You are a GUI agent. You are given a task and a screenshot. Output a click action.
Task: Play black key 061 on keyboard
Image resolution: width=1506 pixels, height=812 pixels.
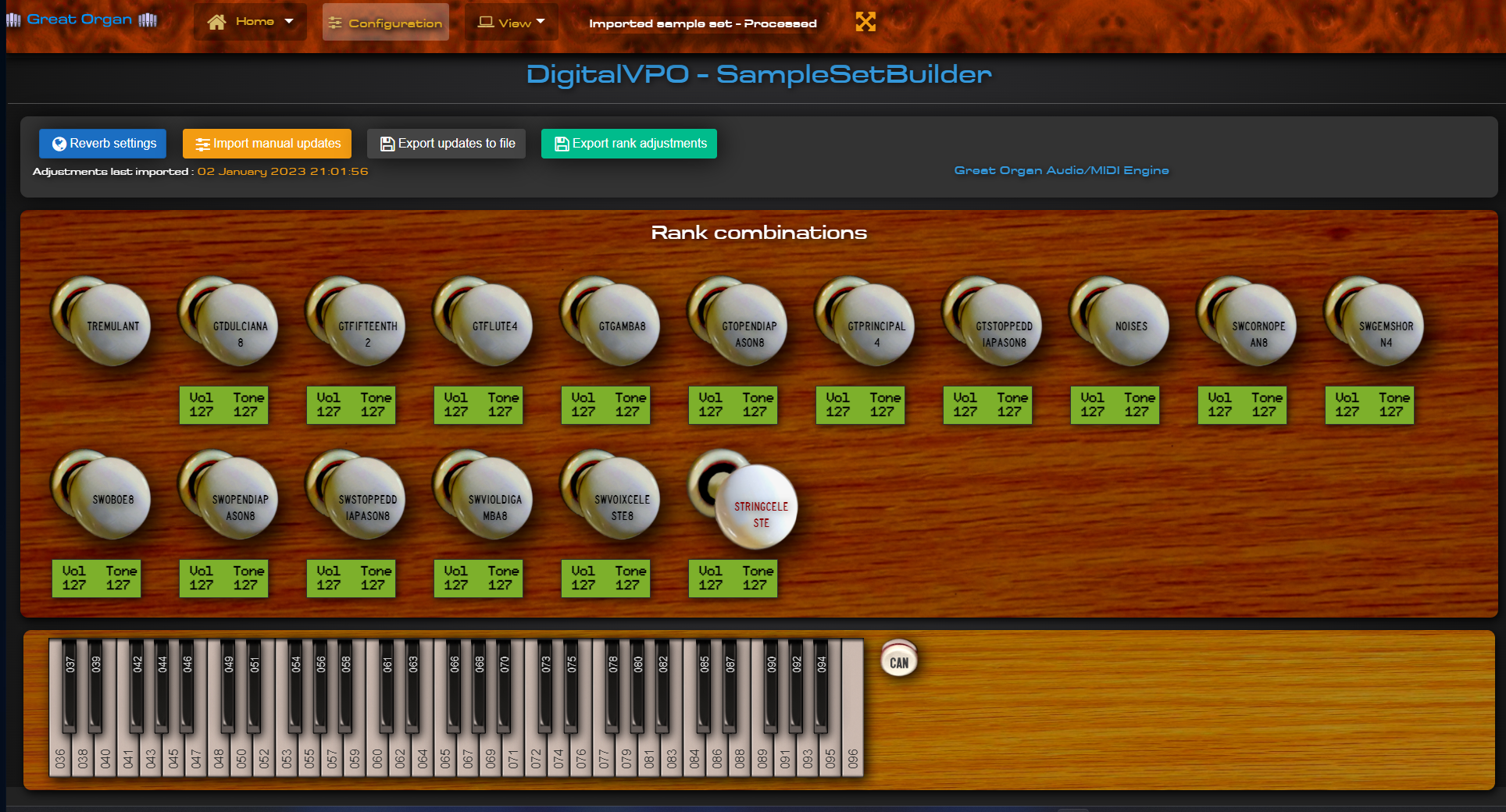point(387,686)
